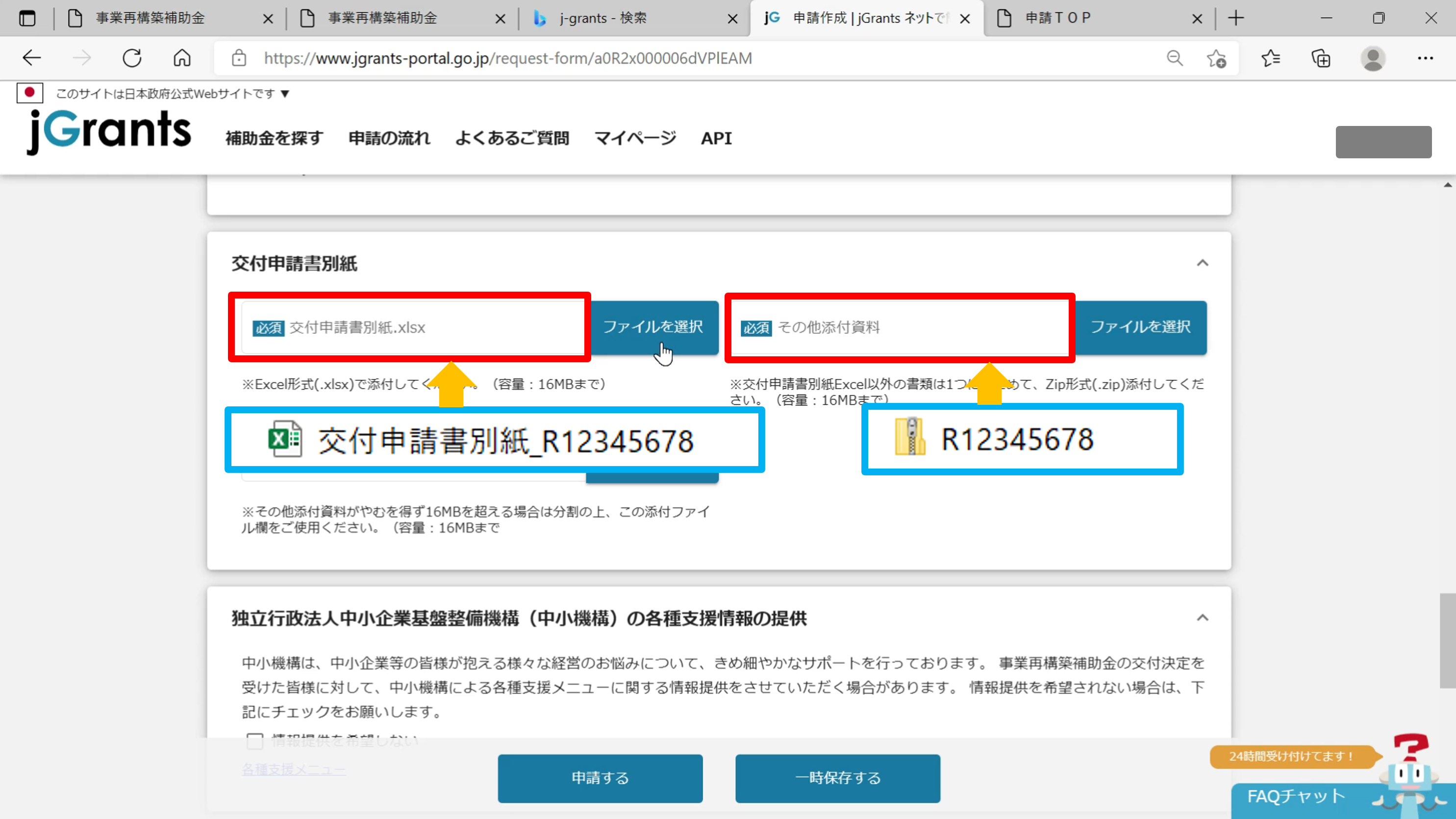Open the zoom magnifier in address bar
Screen dimensions: 1456x819
click(x=1175, y=58)
